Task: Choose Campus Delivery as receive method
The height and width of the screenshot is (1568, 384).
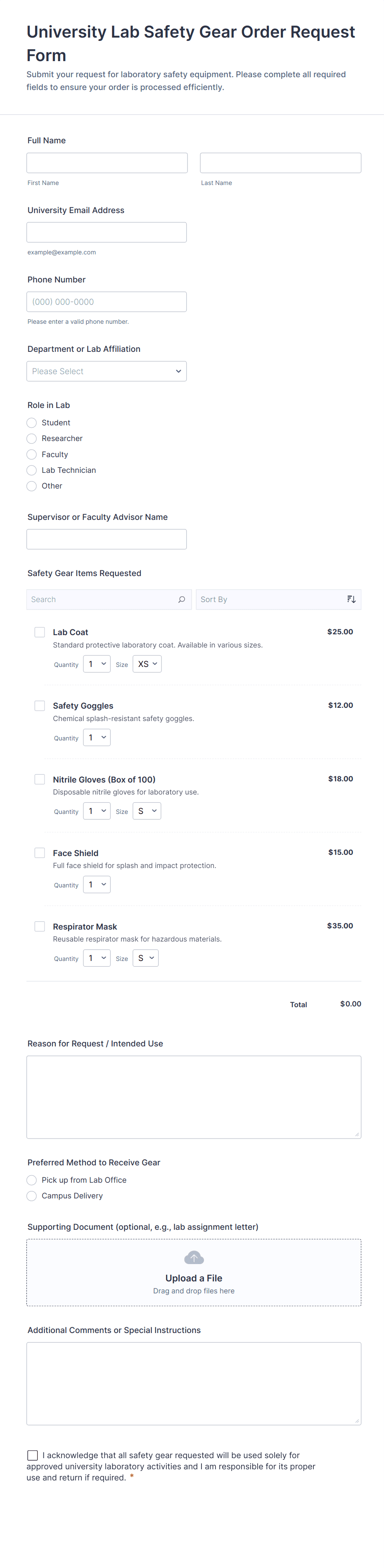Action: [32, 1196]
